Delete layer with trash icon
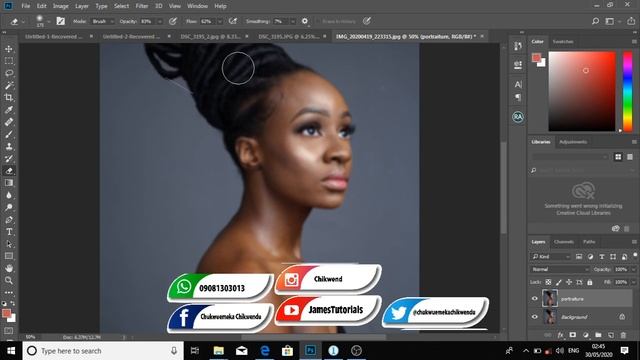Viewport: 640px width, 360px height. pyautogui.click(x=623, y=335)
